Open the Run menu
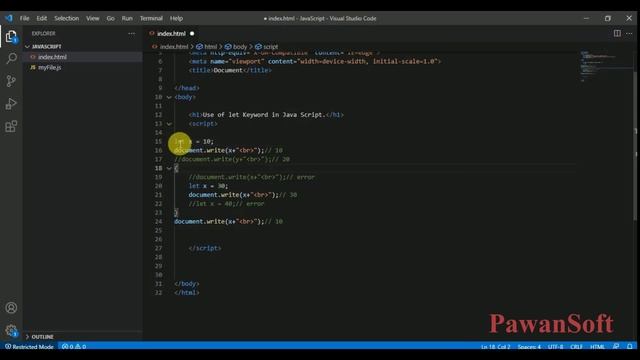Screen dimensions: 640x360 click(127, 18)
